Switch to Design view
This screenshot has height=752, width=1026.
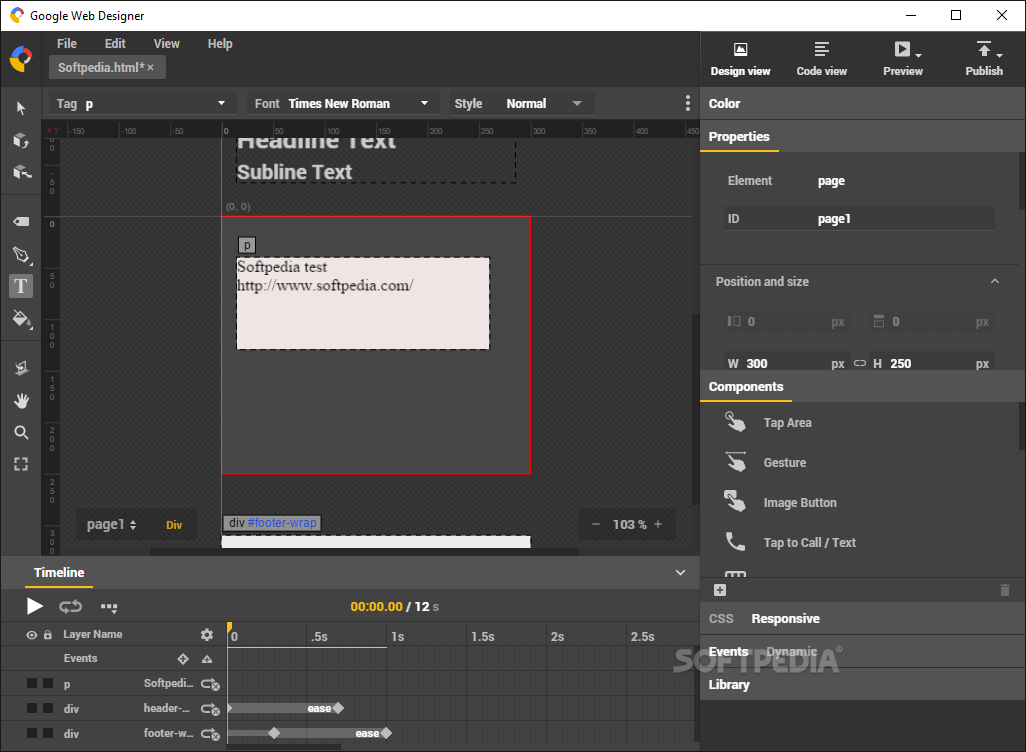click(740, 59)
